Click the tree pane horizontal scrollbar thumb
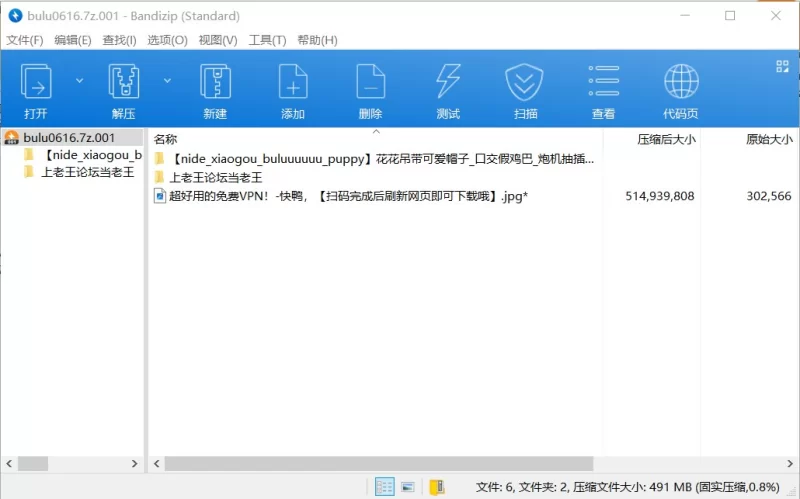Viewport: 800px width, 499px height. pyautogui.click(x=33, y=464)
